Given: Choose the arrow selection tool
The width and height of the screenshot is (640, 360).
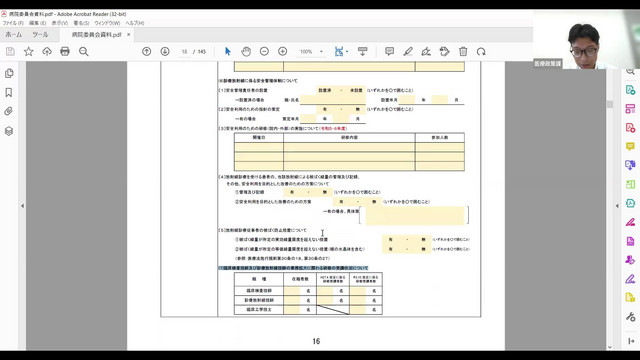Looking at the screenshot, I should click(228, 51).
